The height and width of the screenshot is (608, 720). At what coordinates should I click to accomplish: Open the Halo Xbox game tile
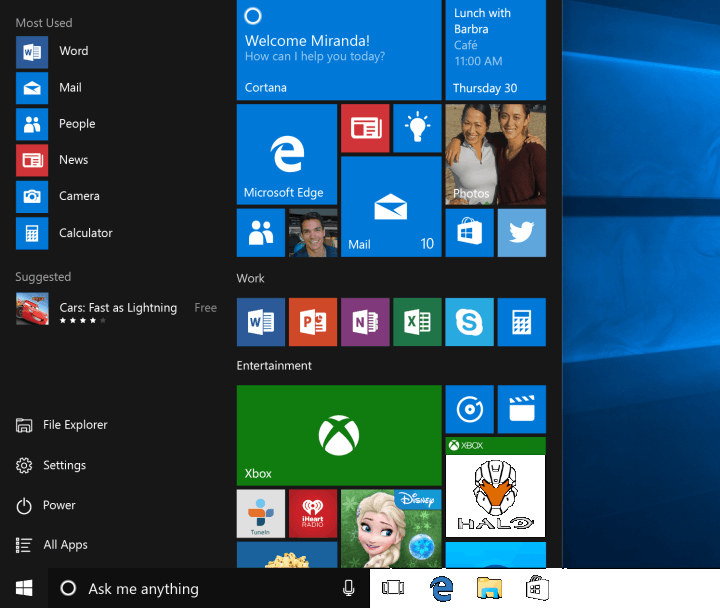click(x=495, y=487)
